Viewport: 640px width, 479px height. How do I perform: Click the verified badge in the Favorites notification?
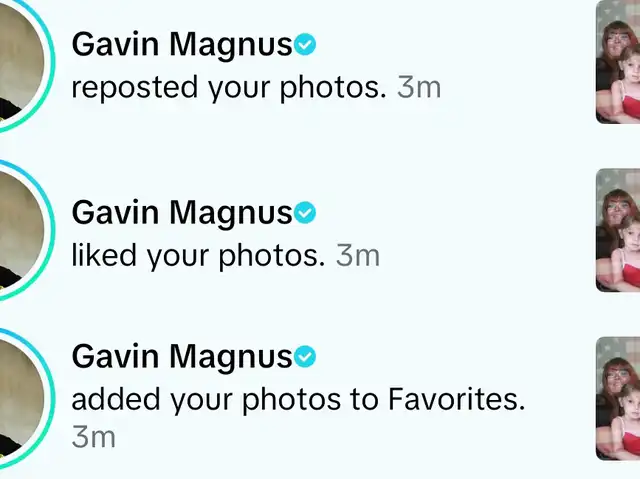305,356
